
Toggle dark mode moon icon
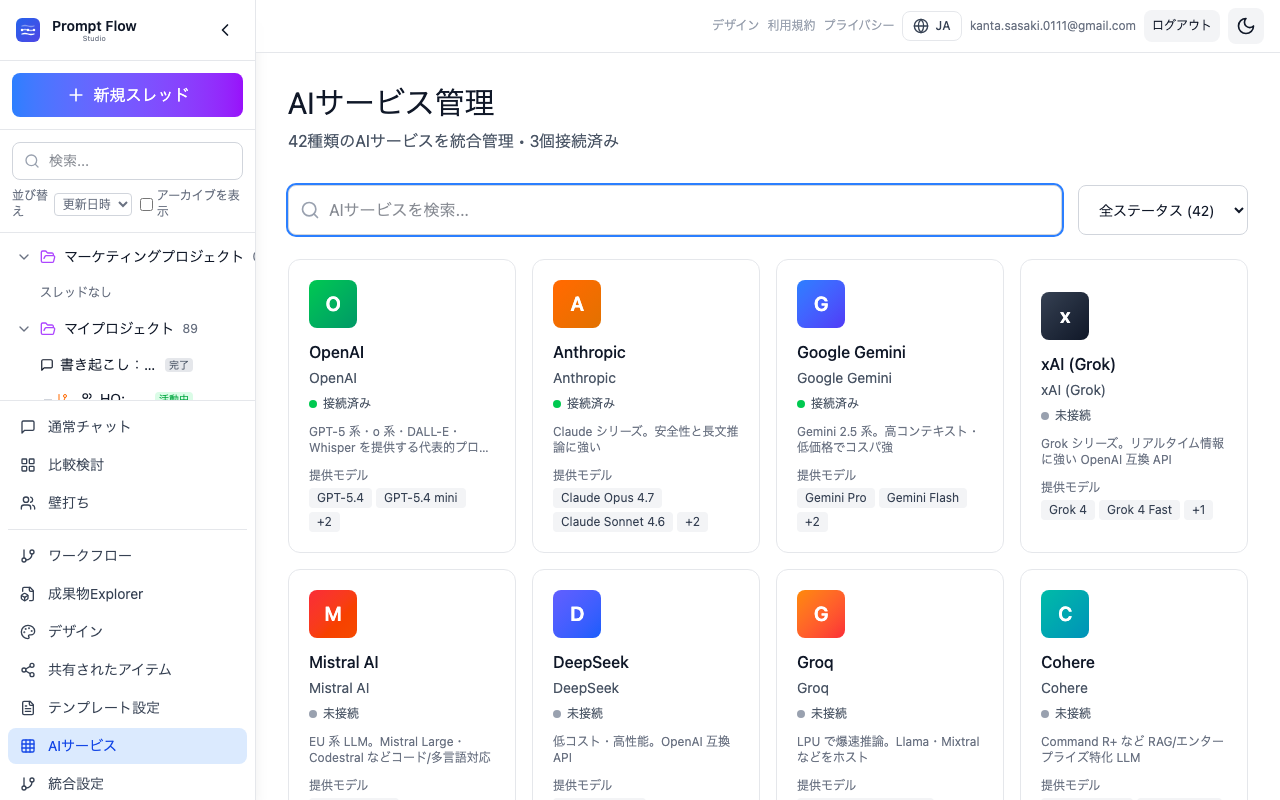[1246, 26]
